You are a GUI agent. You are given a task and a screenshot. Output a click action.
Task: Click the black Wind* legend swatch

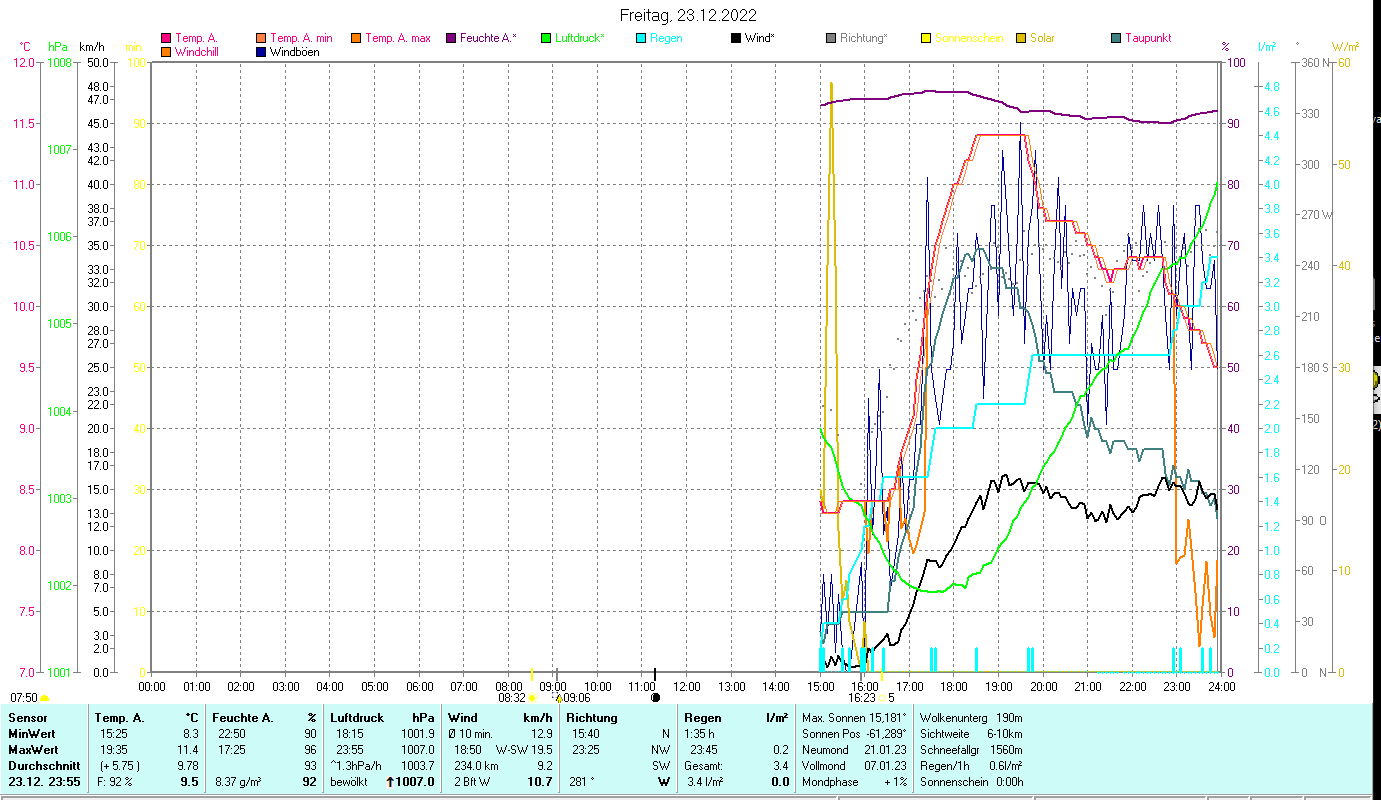click(736, 38)
